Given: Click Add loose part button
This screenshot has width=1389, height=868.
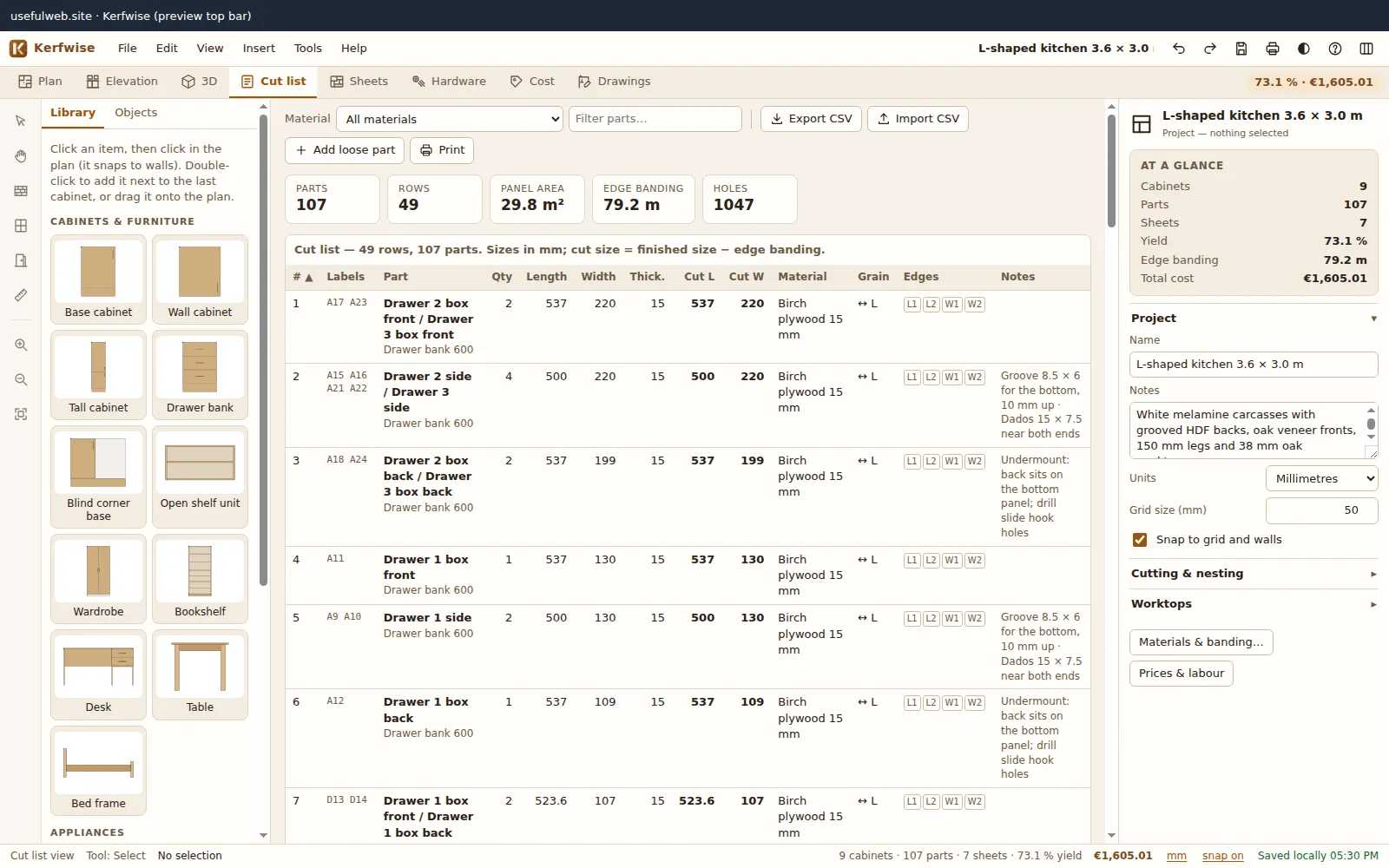Looking at the screenshot, I should (x=345, y=150).
